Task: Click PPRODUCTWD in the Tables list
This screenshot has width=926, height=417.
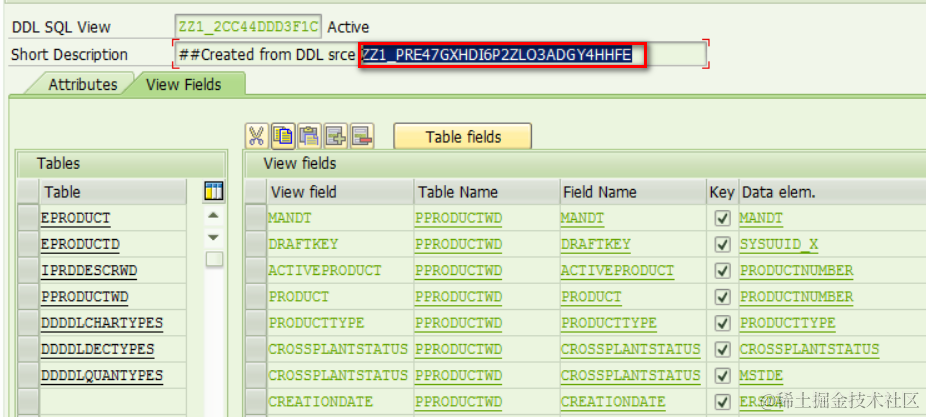Action: (84, 297)
